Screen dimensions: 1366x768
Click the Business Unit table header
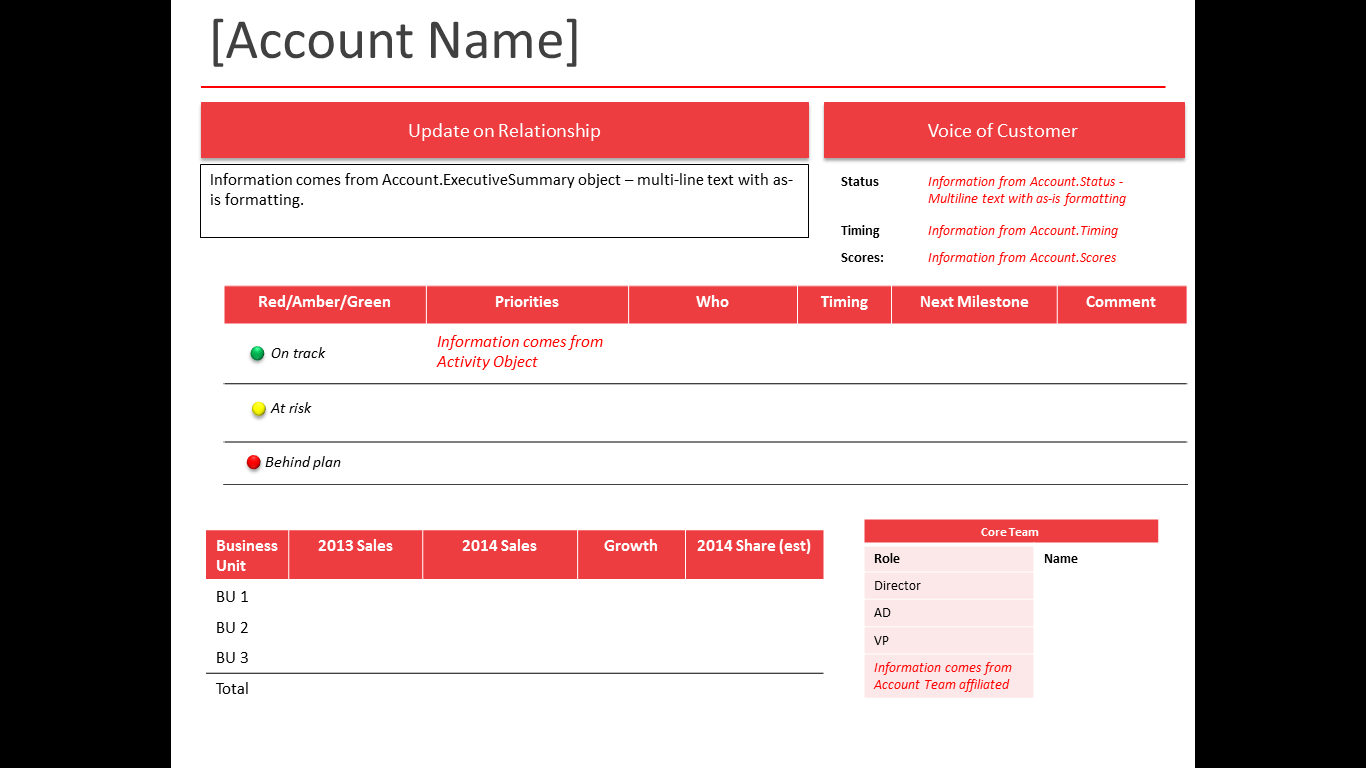click(x=247, y=555)
